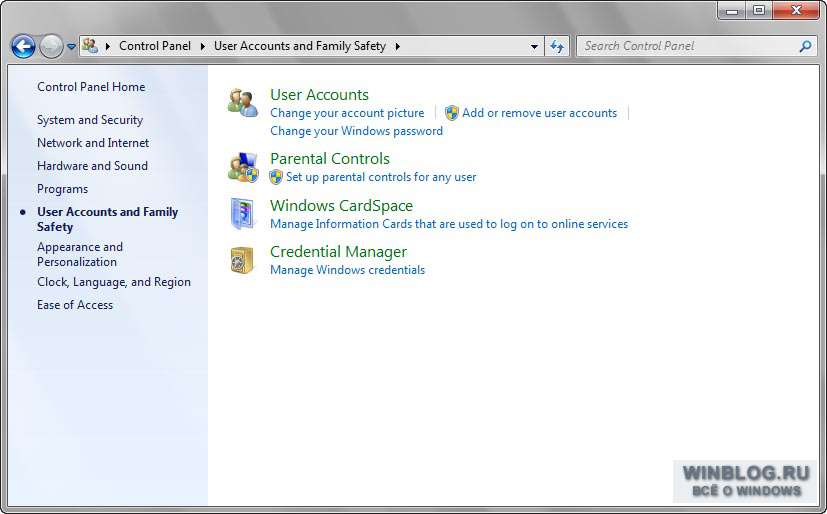Click shield icon beside Set up parental controls
The image size is (827, 514).
click(x=275, y=177)
